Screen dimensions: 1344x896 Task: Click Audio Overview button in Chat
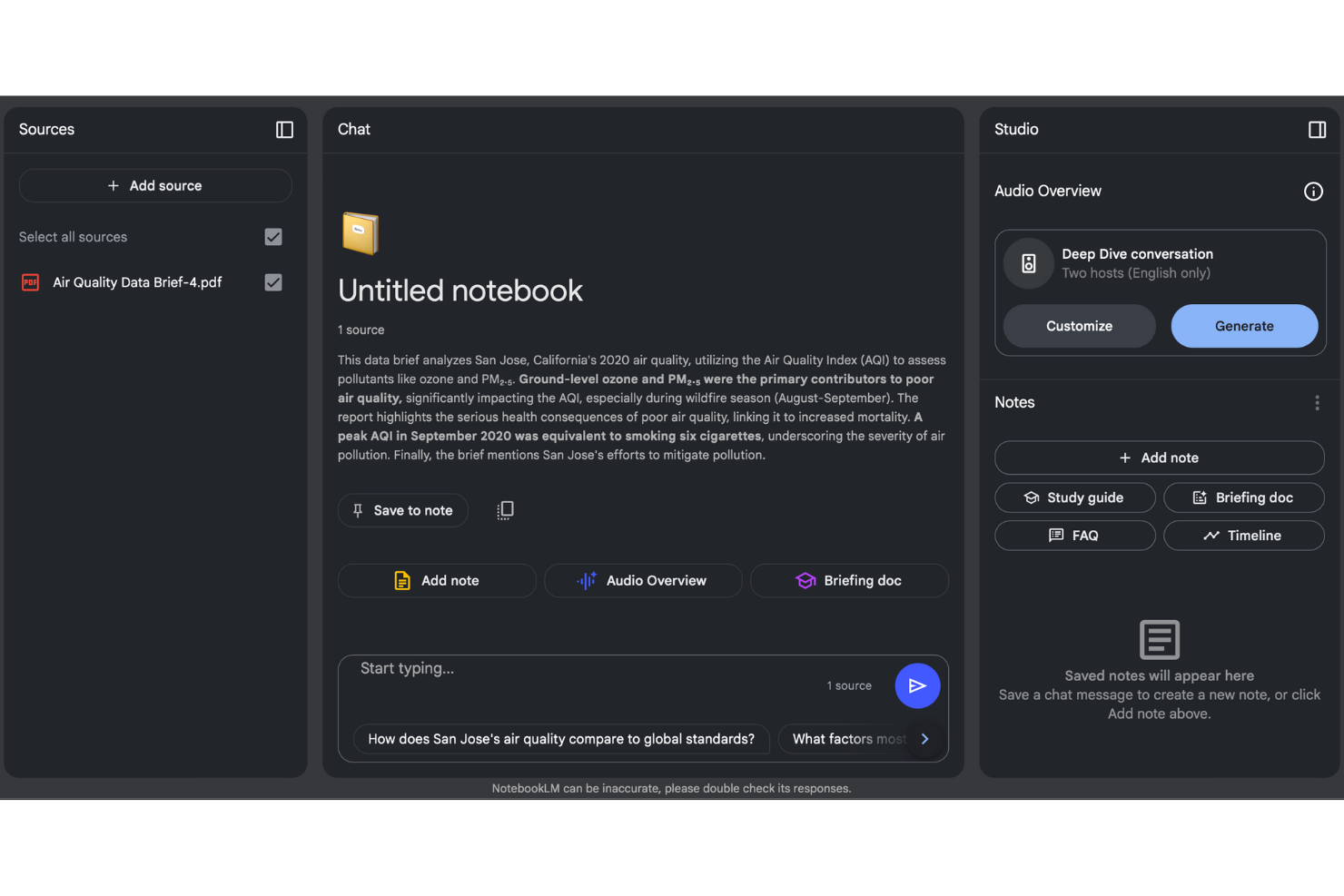[643, 581]
